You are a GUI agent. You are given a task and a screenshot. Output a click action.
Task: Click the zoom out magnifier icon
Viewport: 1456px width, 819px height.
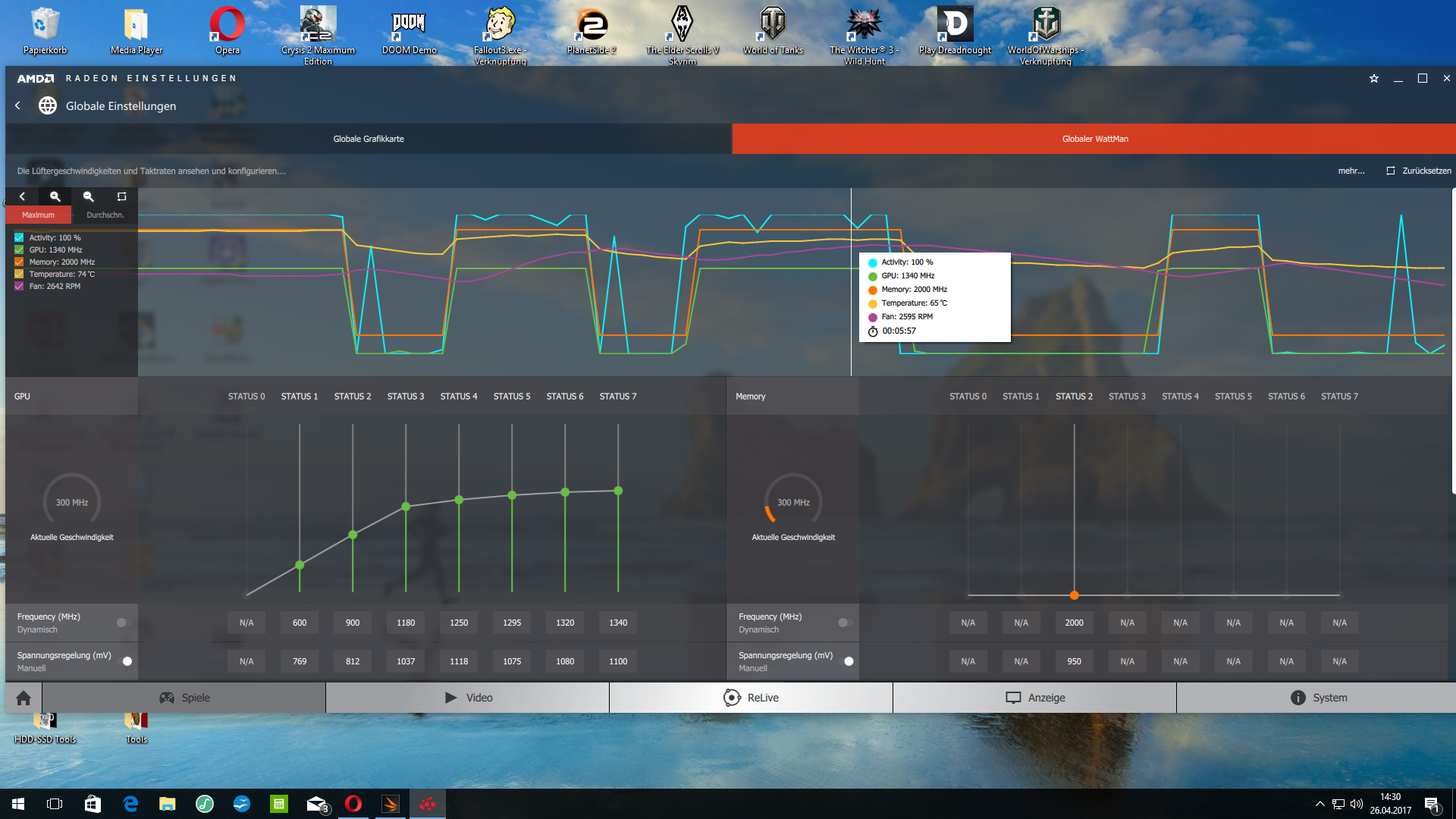[89, 196]
